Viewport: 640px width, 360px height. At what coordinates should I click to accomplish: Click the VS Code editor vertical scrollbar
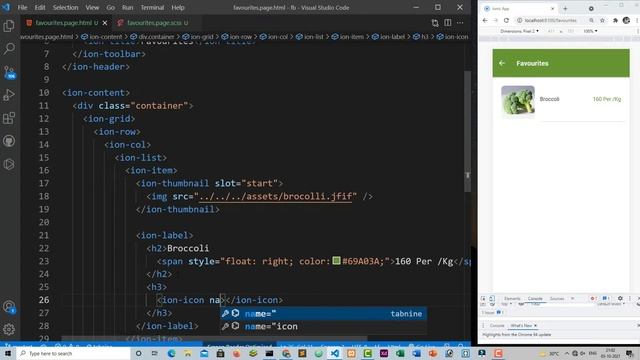click(468, 131)
